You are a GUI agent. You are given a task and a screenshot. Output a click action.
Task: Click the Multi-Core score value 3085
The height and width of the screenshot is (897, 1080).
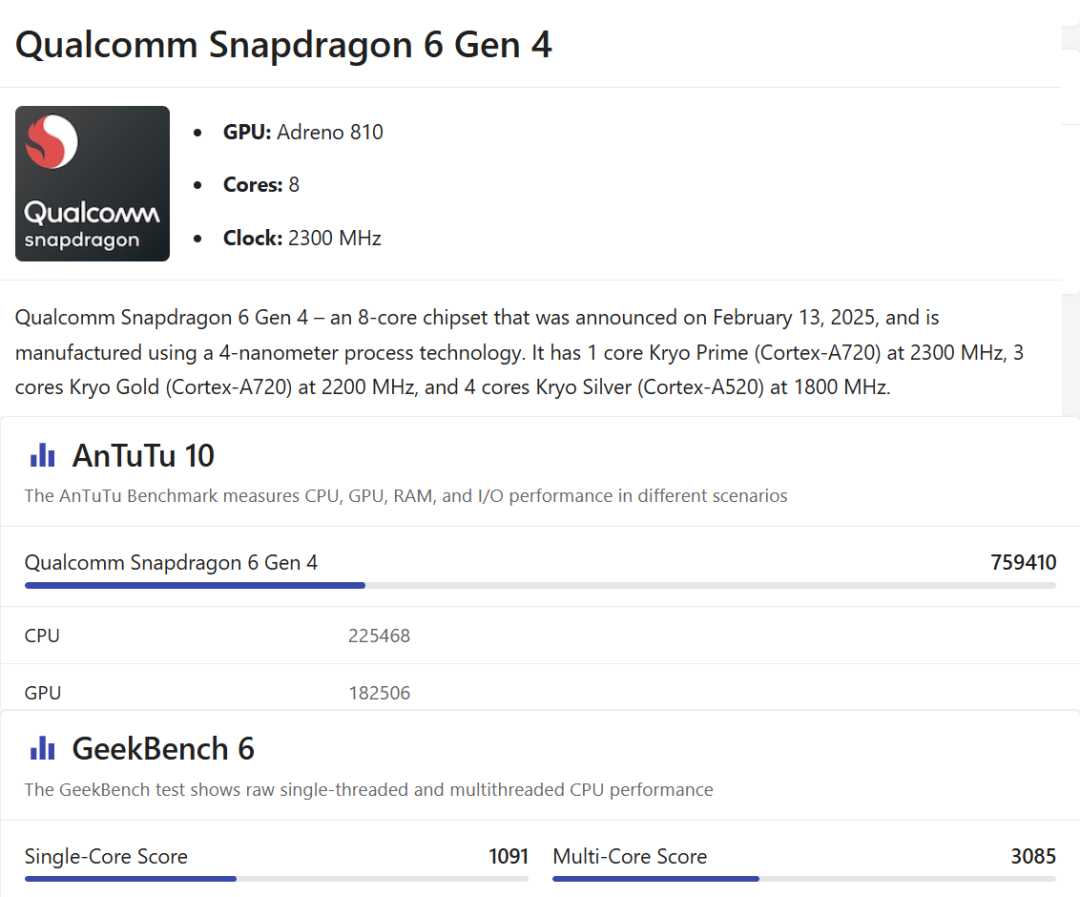(1033, 856)
